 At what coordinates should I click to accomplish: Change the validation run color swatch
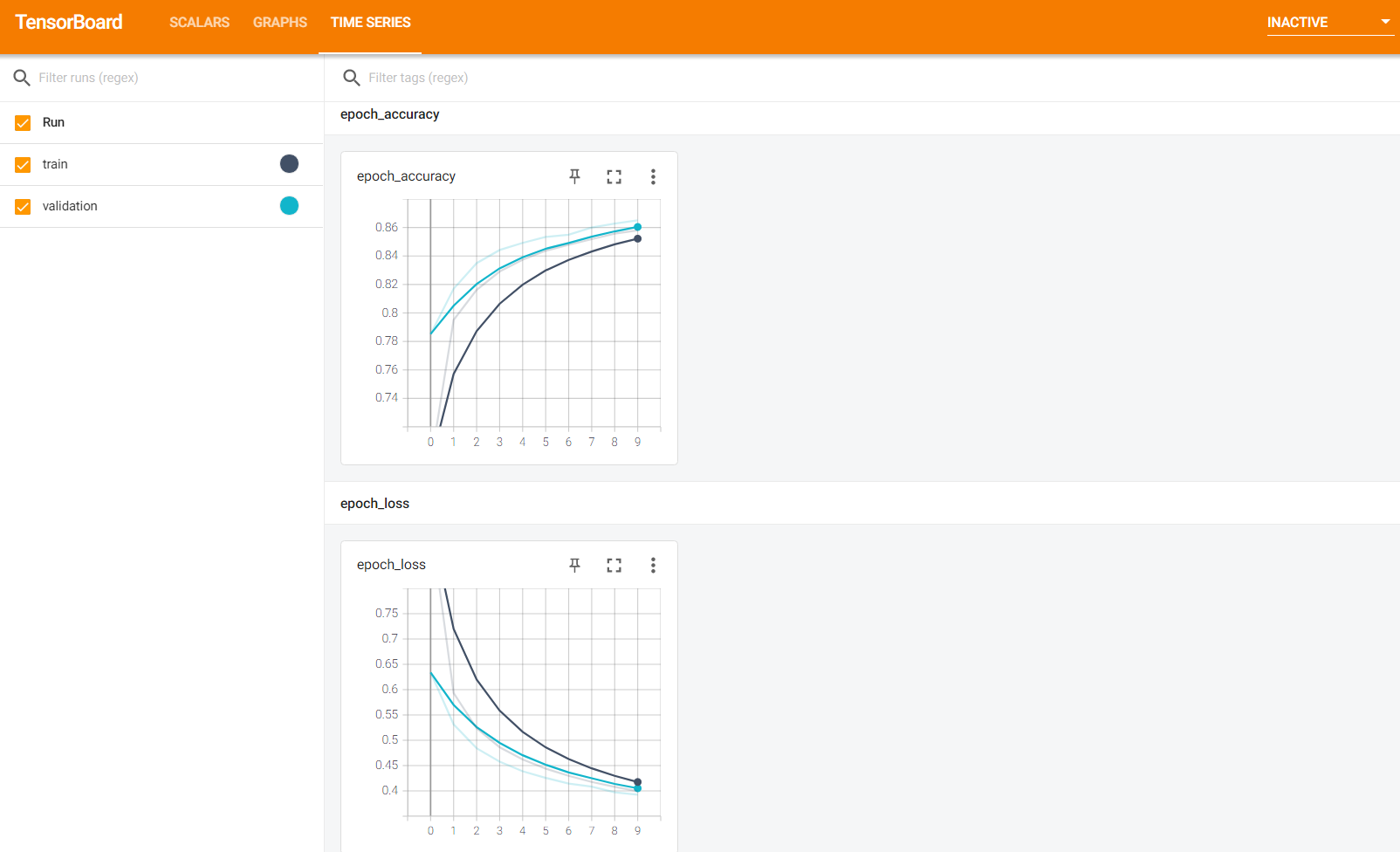[289, 206]
